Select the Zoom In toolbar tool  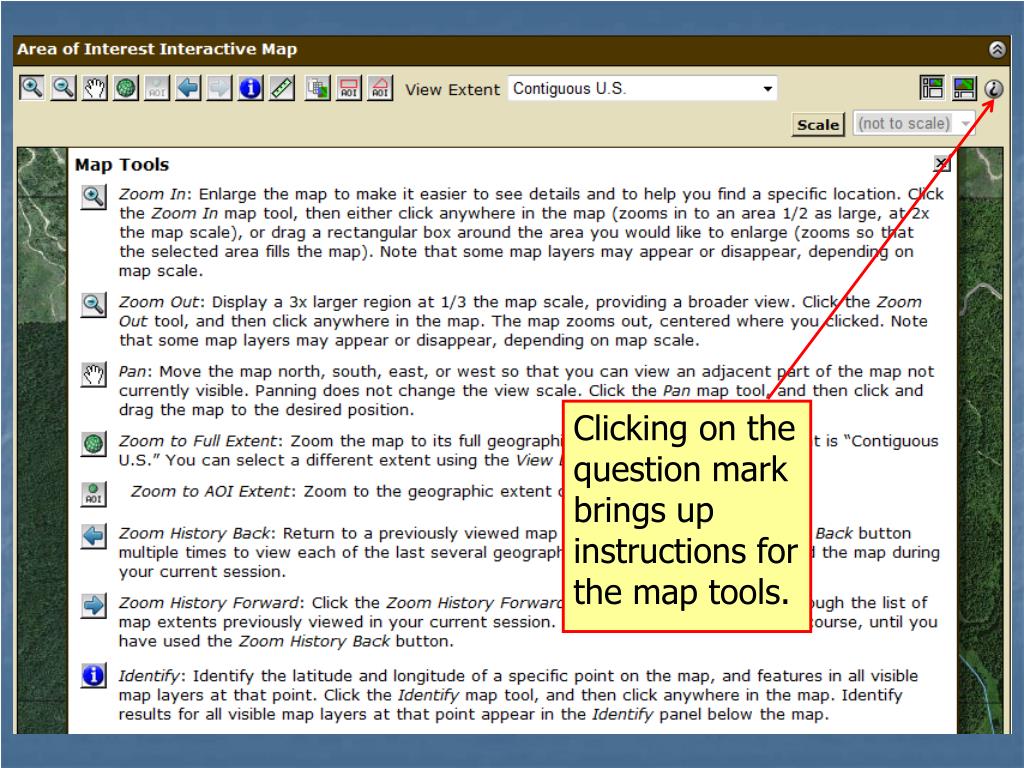(31, 88)
